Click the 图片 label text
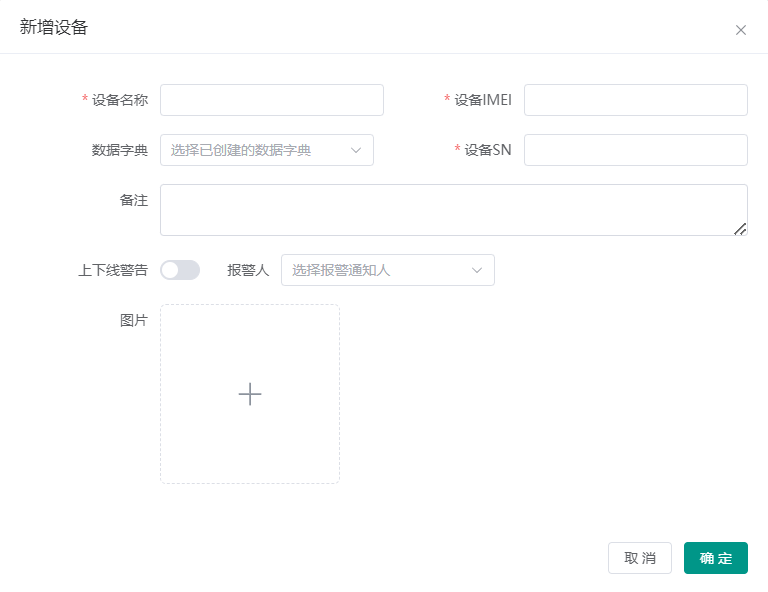This screenshot has height=592, width=768. [134, 320]
